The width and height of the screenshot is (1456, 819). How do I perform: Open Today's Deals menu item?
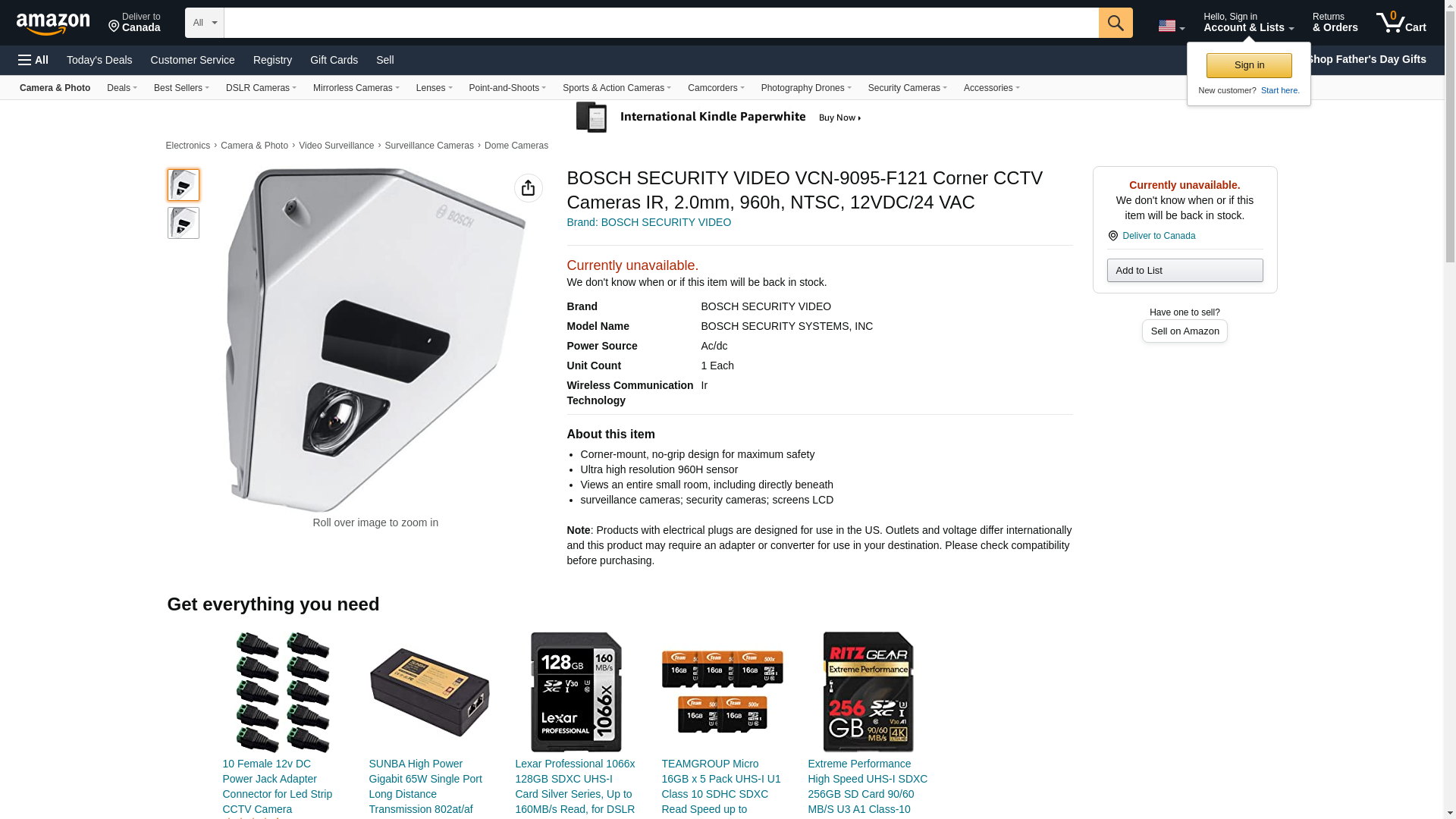coord(99,60)
